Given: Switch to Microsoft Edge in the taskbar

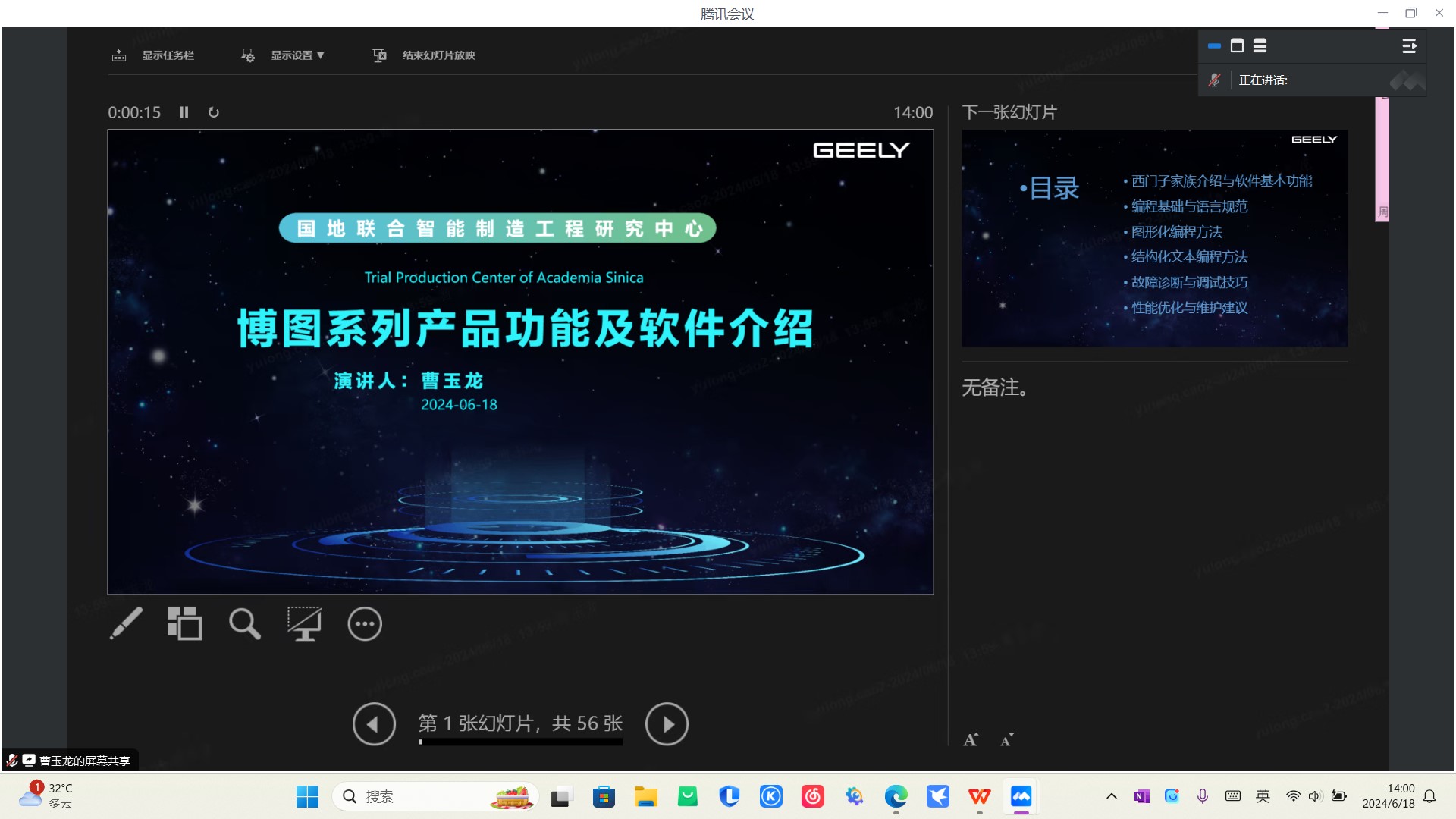Looking at the screenshot, I should click(x=896, y=796).
